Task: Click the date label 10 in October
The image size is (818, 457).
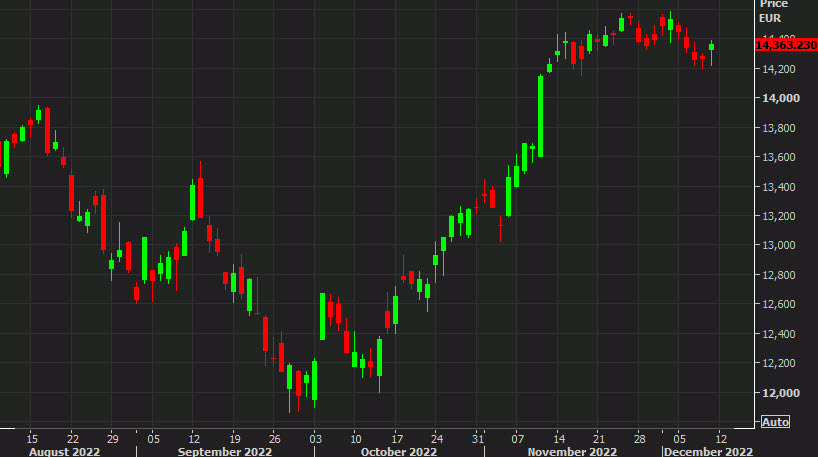Action: coord(356,439)
